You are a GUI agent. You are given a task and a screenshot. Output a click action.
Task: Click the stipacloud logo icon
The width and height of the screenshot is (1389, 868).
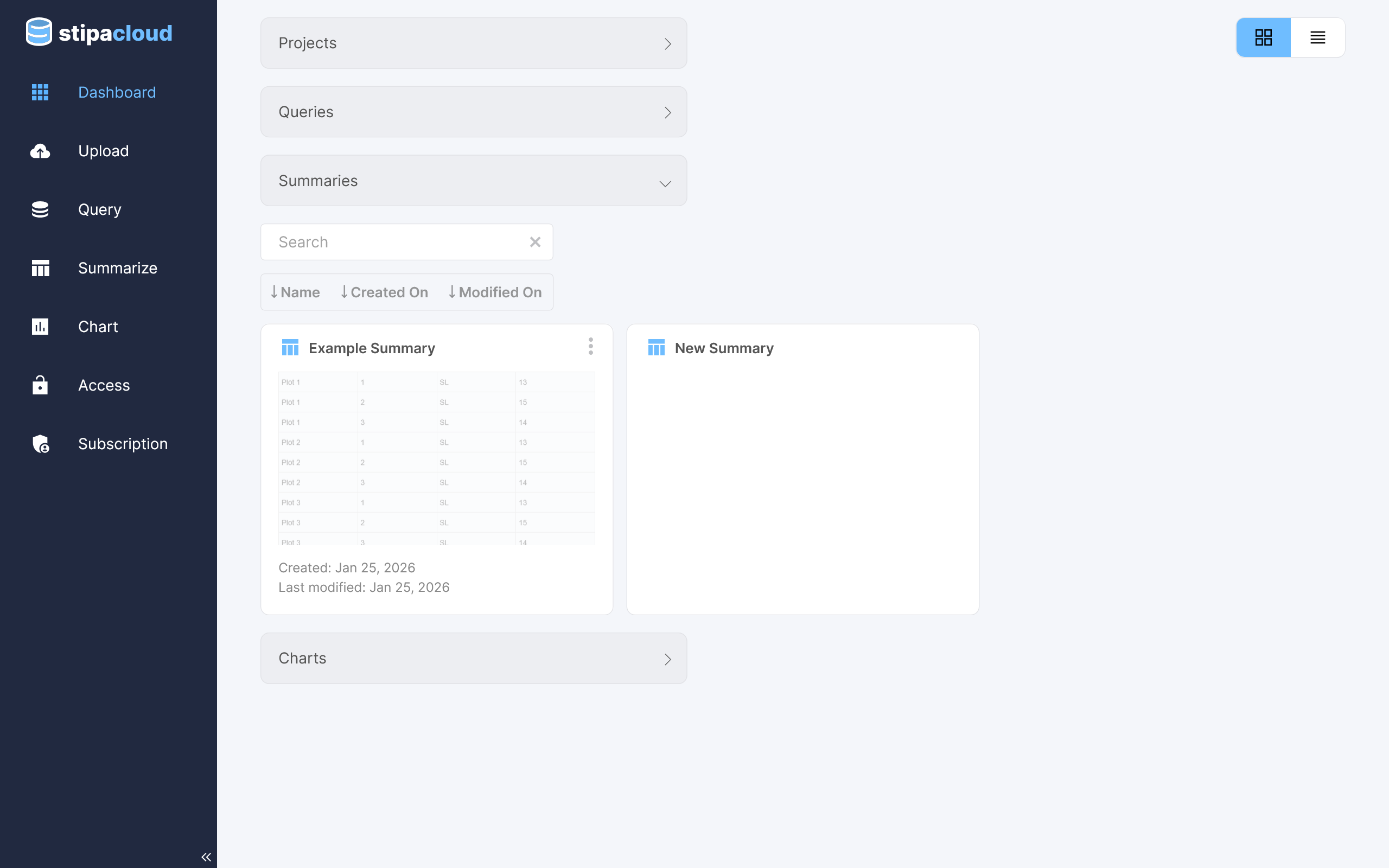pos(39,31)
